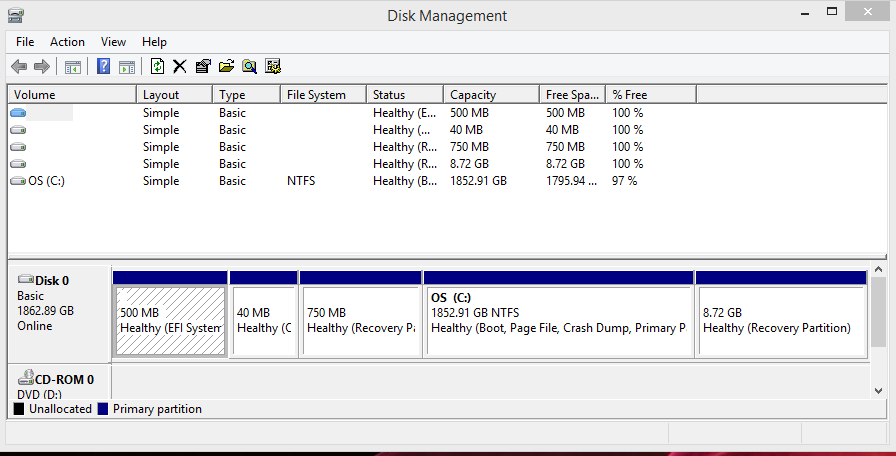Image resolution: width=896 pixels, height=456 pixels.
Task: Select the 500 MB EFI System partition block
Action: coord(170,322)
